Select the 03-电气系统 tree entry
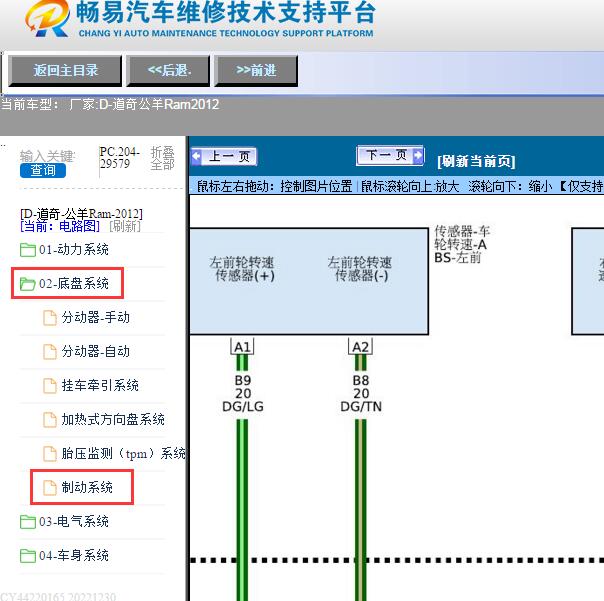The image size is (604, 601). (x=74, y=522)
